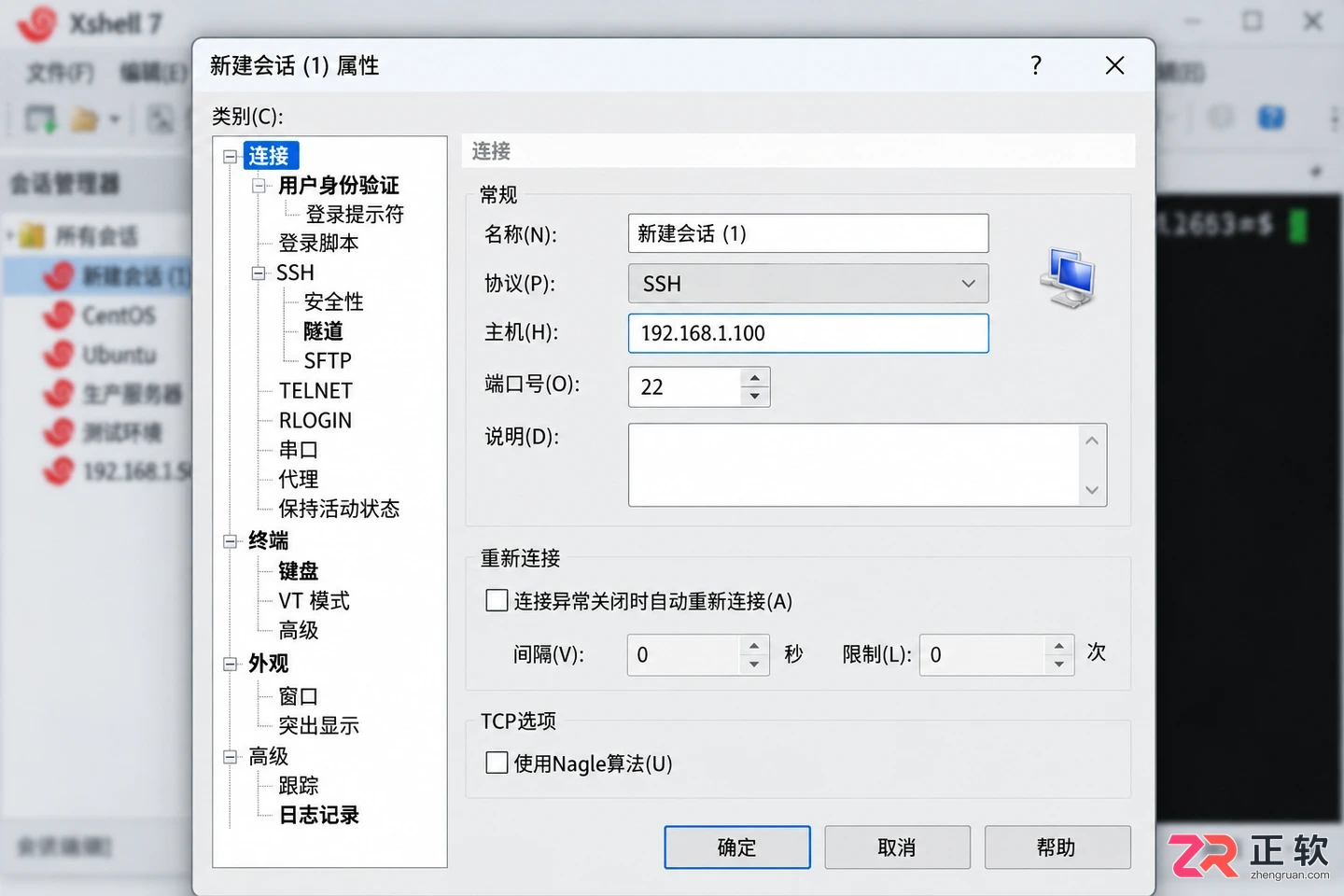Select 代理 in the category tree
This screenshot has width=1344, height=896.
tap(299, 480)
